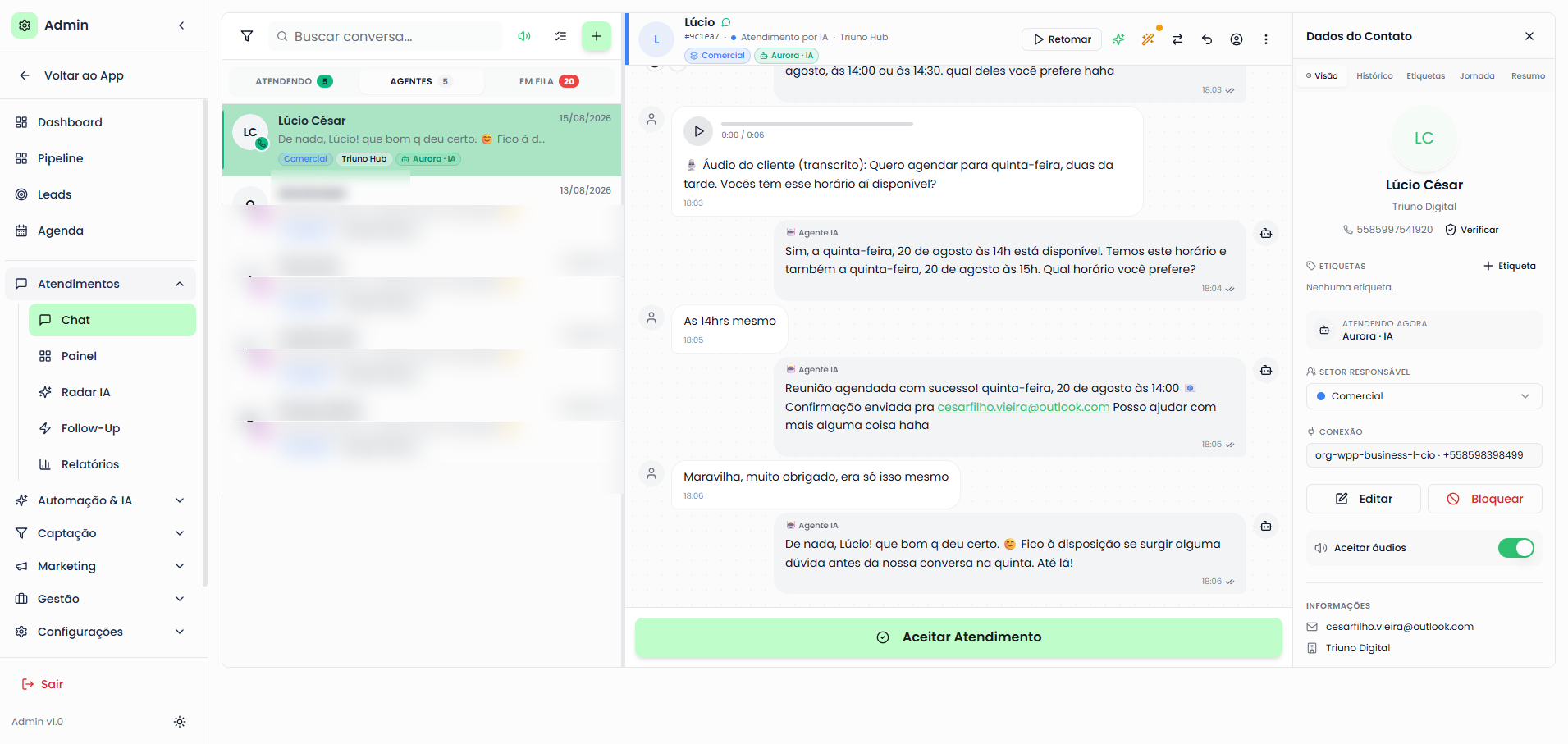Open Radar IA in the sidebar

tap(112, 392)
